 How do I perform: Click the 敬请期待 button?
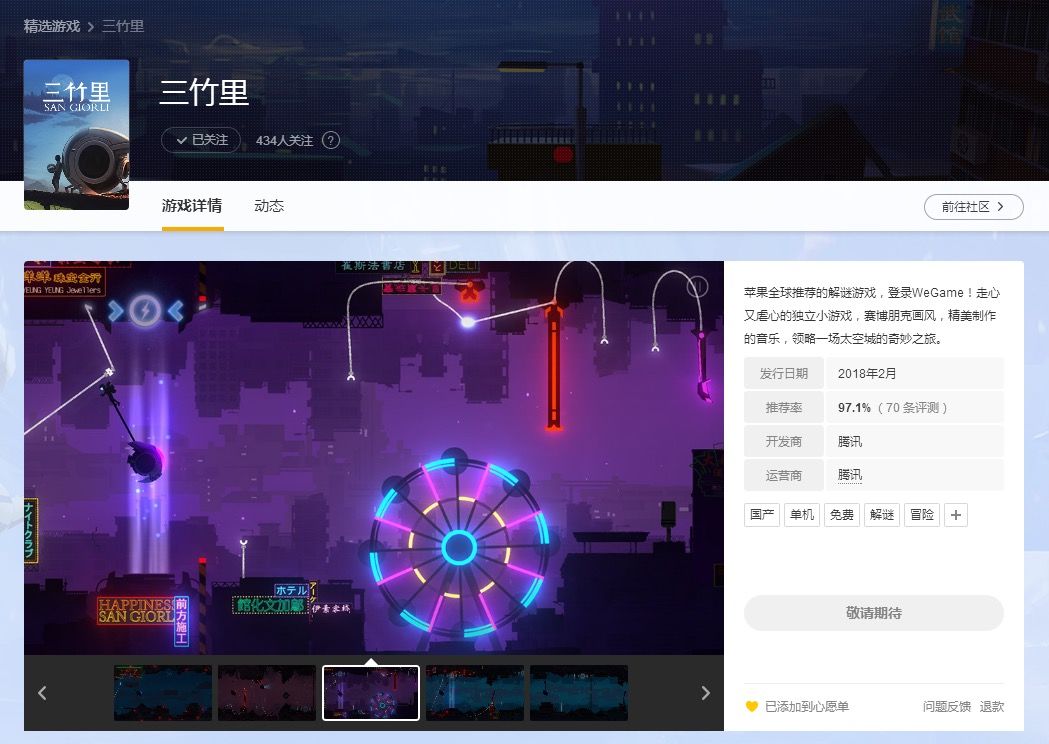pyautogui.click(x=874, y=613)
